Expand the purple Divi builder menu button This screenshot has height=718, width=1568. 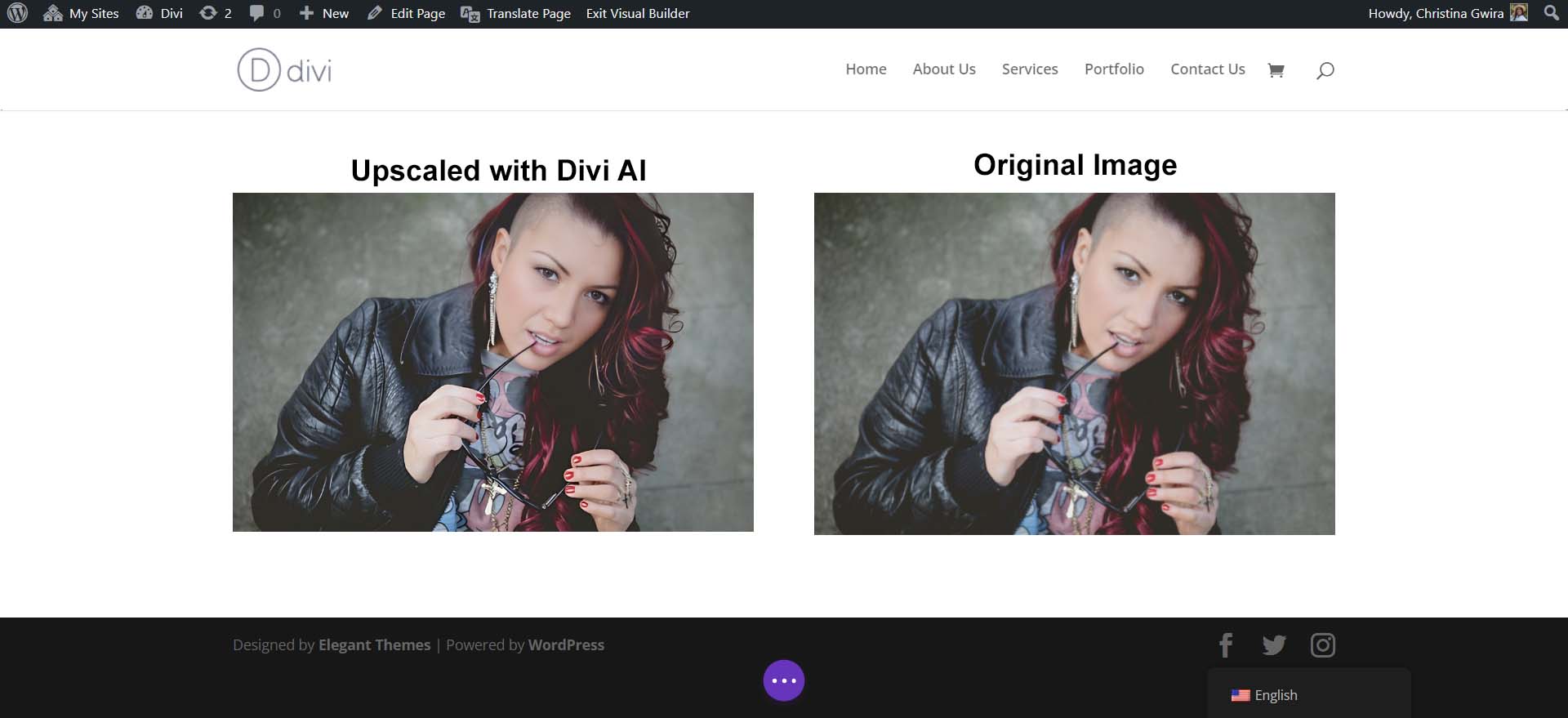(x=783, y=680)
